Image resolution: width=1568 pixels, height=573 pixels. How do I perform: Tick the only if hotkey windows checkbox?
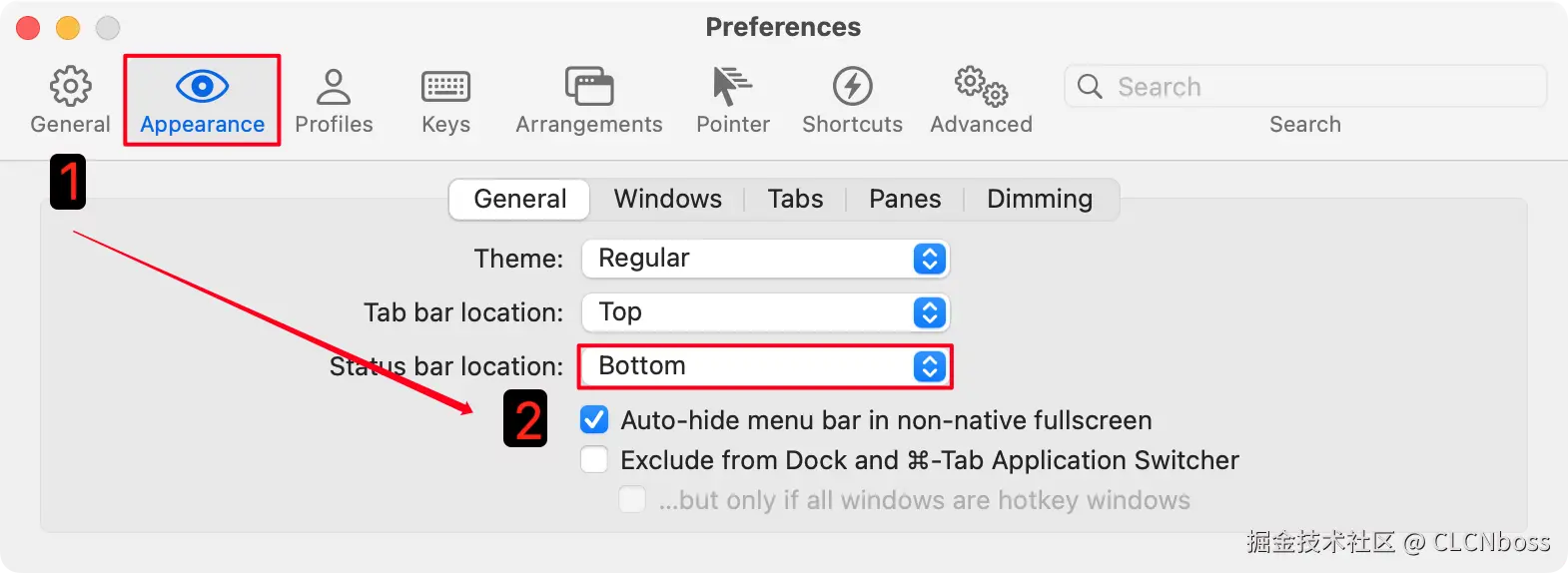632,499
